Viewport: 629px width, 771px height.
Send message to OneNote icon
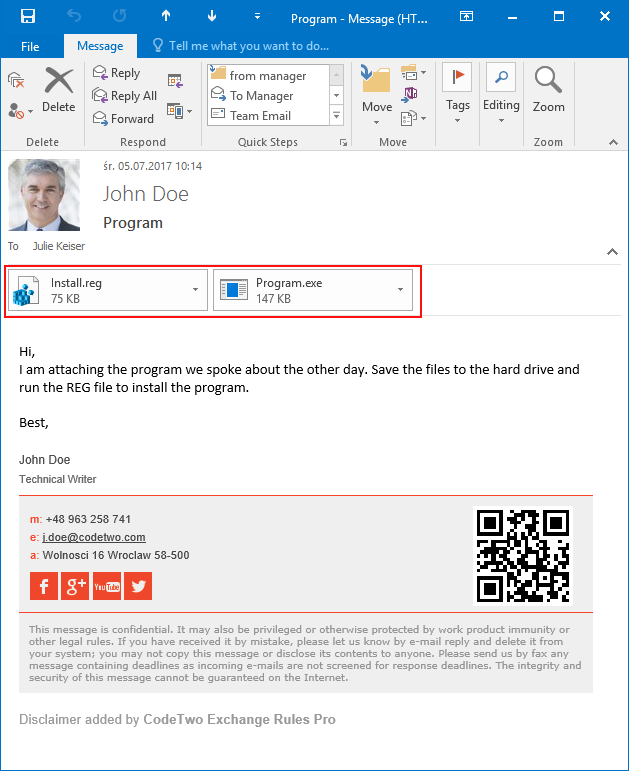pos(409,94)
